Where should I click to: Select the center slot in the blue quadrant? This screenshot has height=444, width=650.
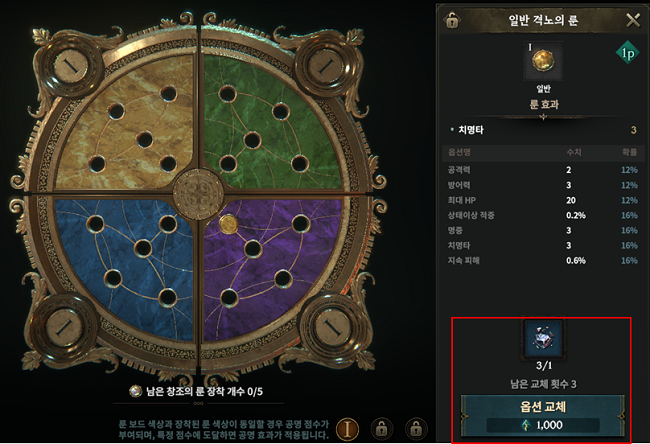[143, 248]
